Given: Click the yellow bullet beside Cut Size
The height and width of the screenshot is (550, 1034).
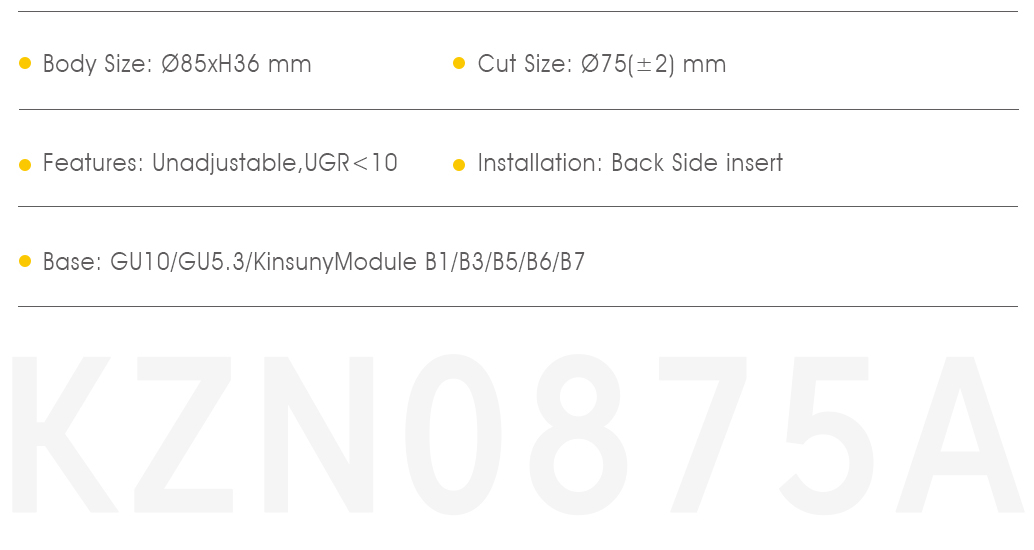Looking at the screenshot, I should 459,63.
